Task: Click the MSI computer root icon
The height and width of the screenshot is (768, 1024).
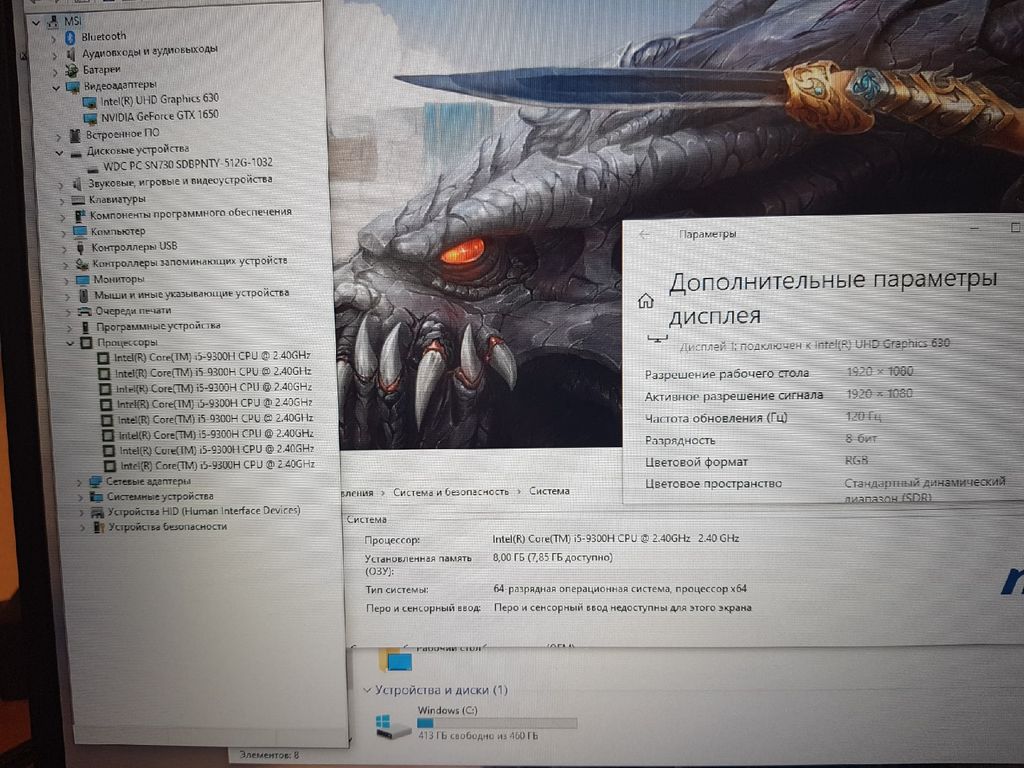Action: click(x=53, y=22)
